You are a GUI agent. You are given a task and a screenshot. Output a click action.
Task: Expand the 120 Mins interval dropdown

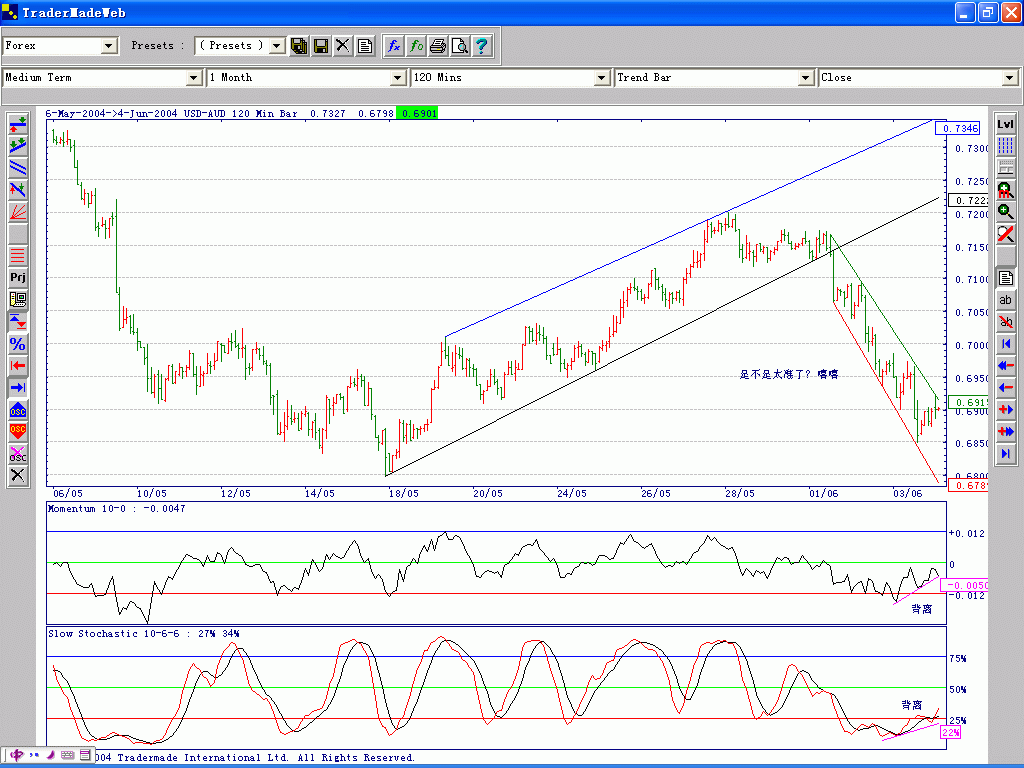tap(602, 78)
